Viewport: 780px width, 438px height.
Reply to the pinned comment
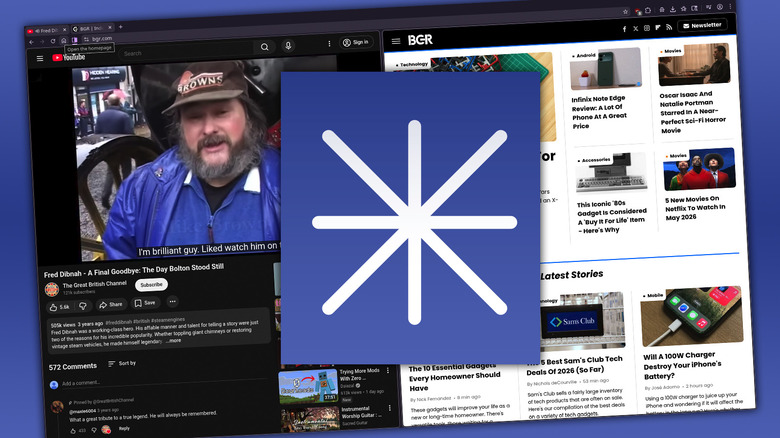[x=124, y=428]
